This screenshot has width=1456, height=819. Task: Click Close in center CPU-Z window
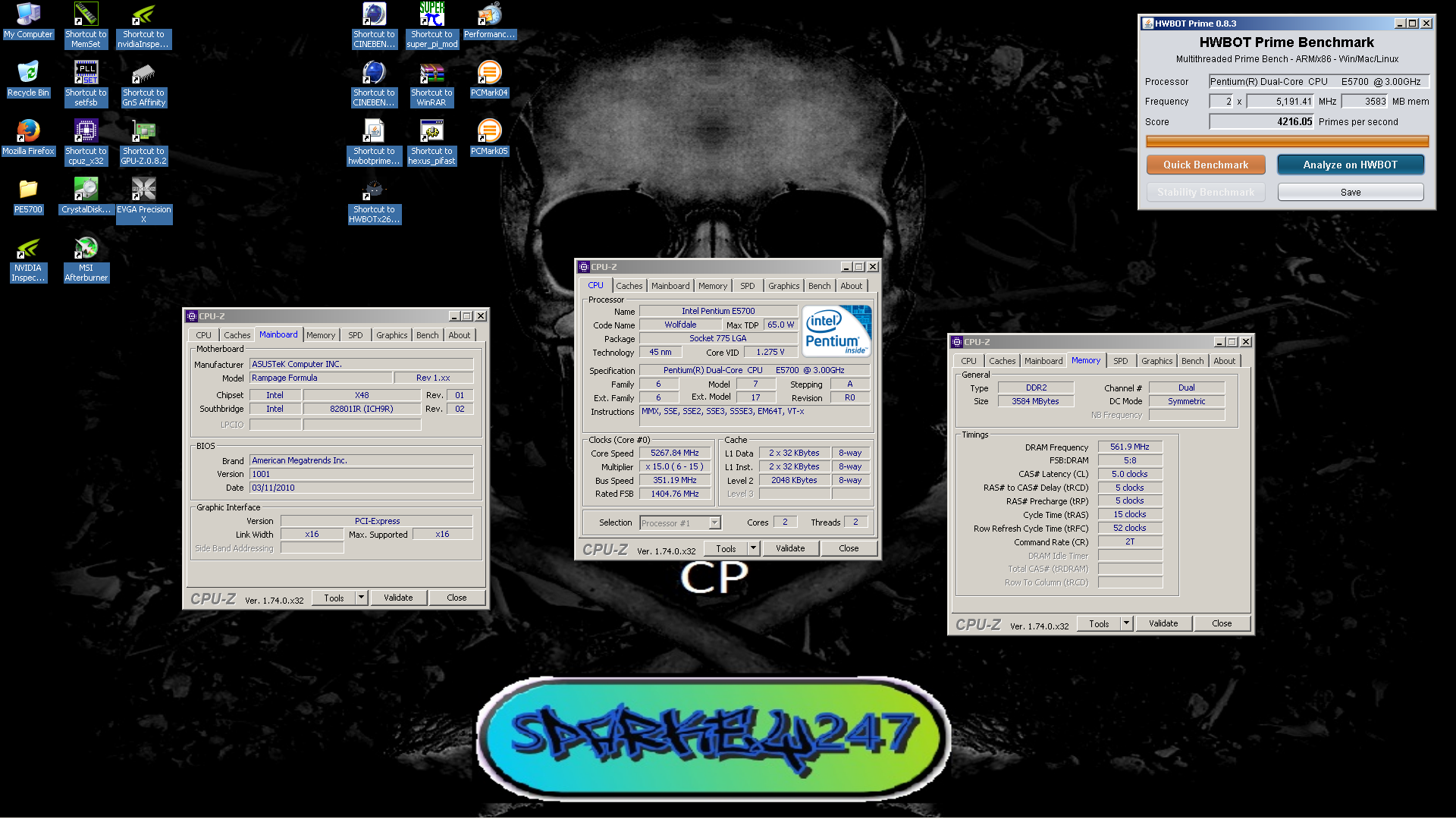[x=849, y=548]
